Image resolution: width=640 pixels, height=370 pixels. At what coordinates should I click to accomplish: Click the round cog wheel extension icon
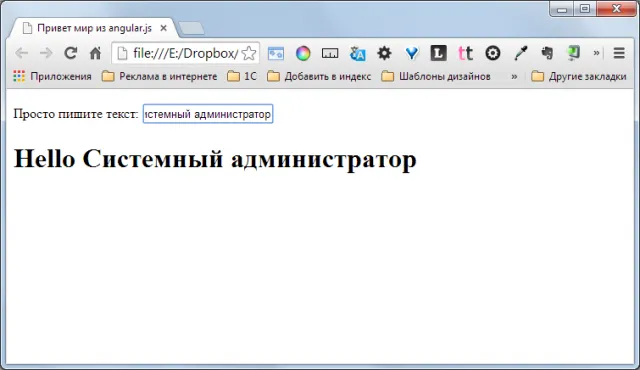click(493, 53)
